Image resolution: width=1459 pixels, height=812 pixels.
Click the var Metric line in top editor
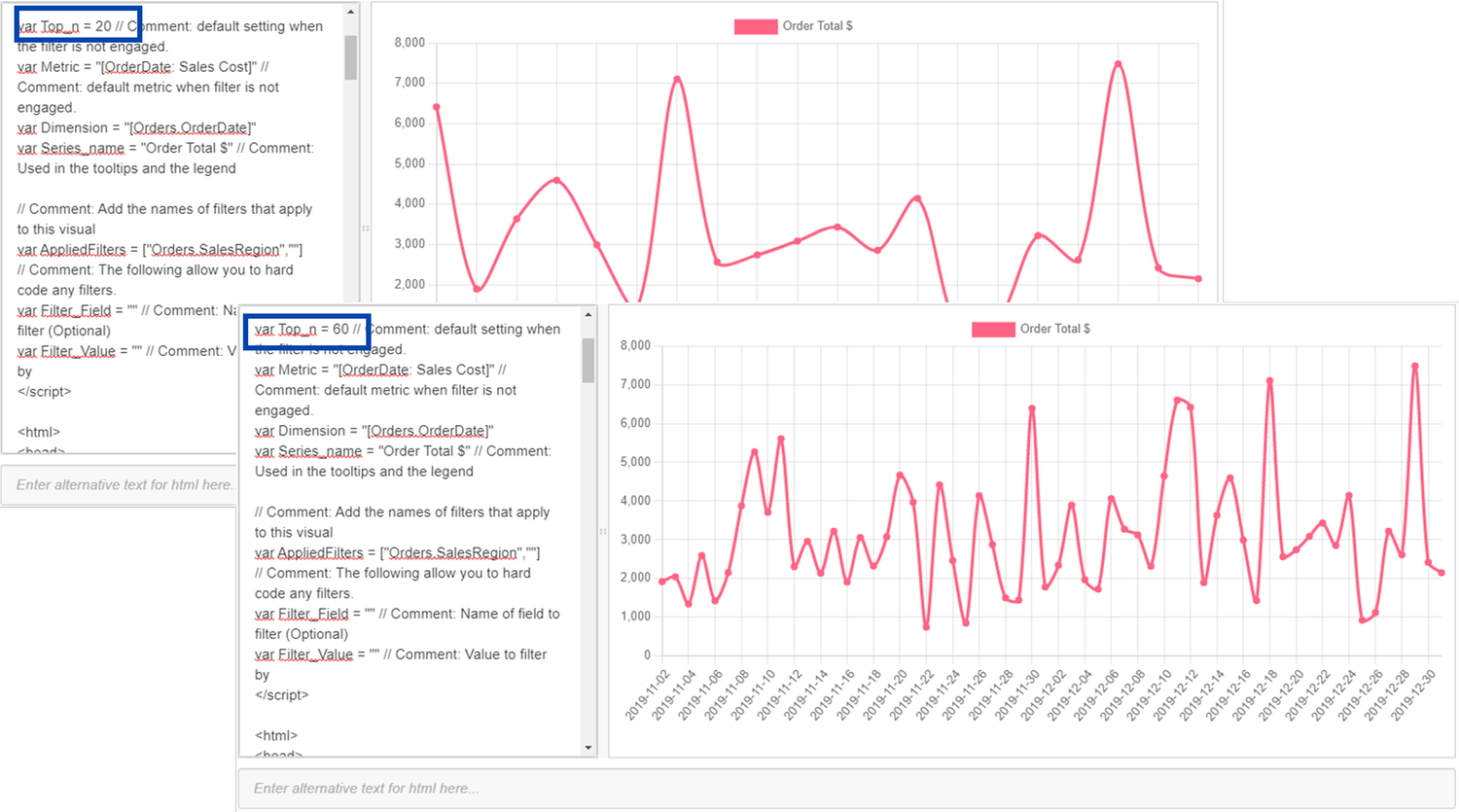146,66
